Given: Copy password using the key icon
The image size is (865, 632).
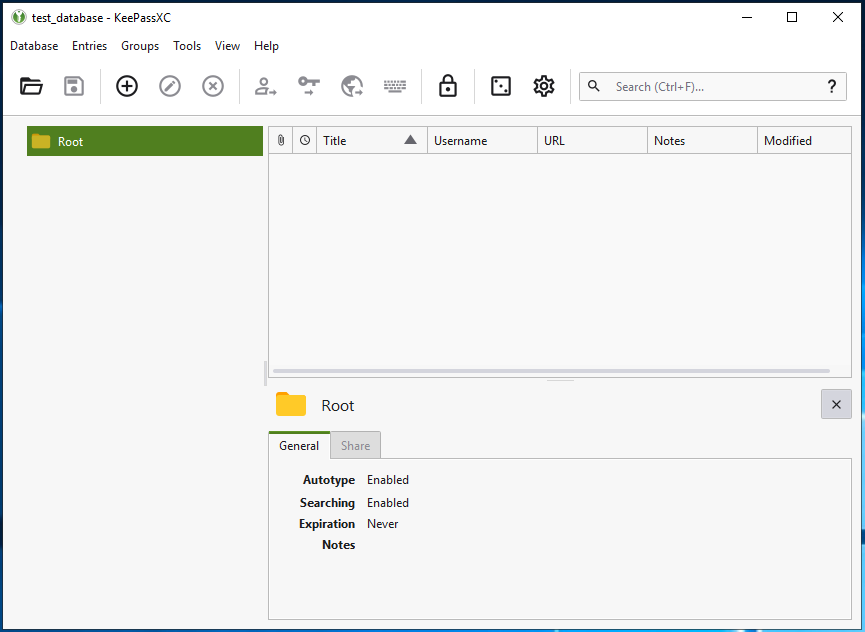Looking at the screenshot, I should [x=309, y=87].
